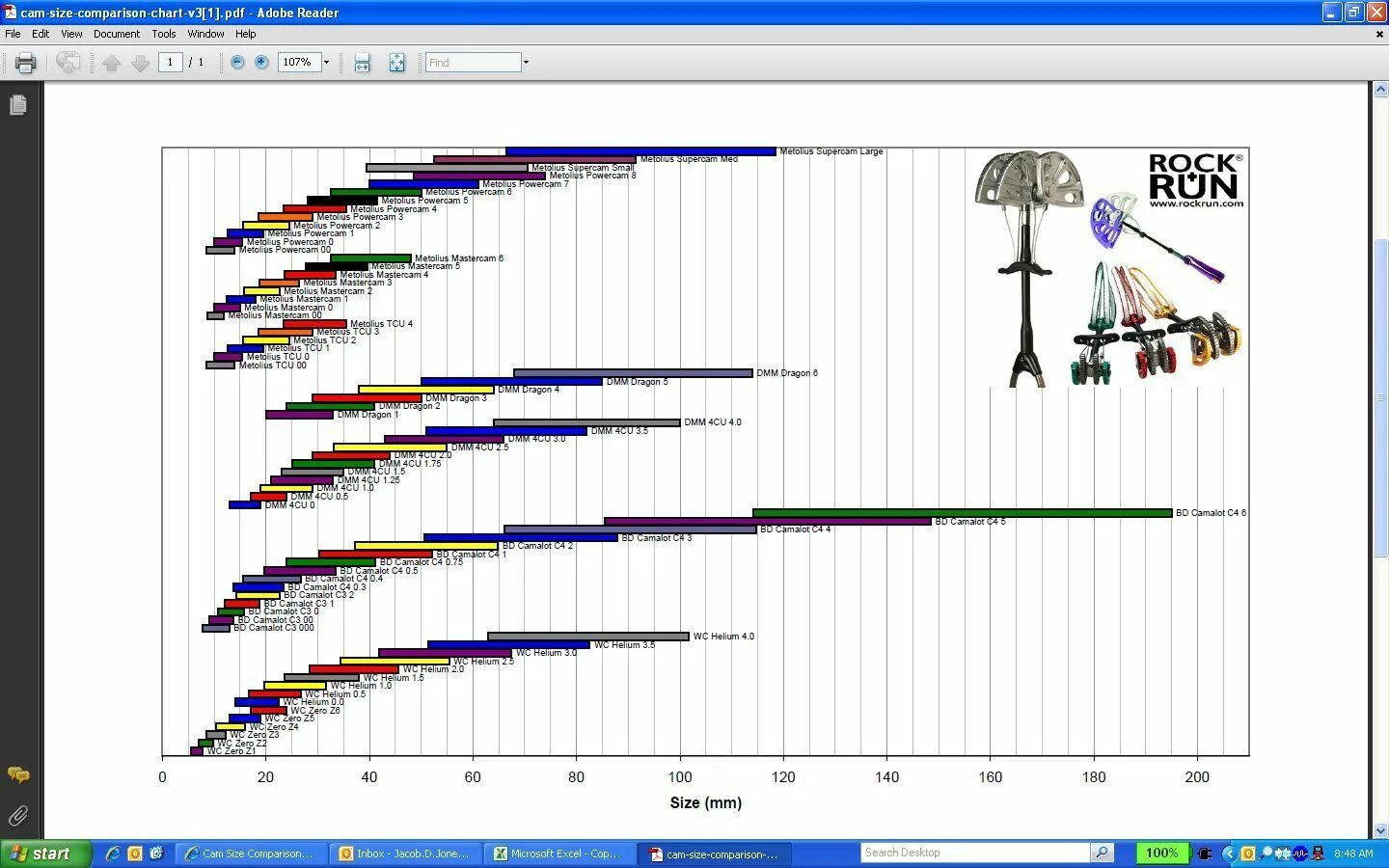Image resolution: width=1389 pixels, height=868 pixels.
Task: Zoom in using the plus button
Action: click(x=261, y=62)
